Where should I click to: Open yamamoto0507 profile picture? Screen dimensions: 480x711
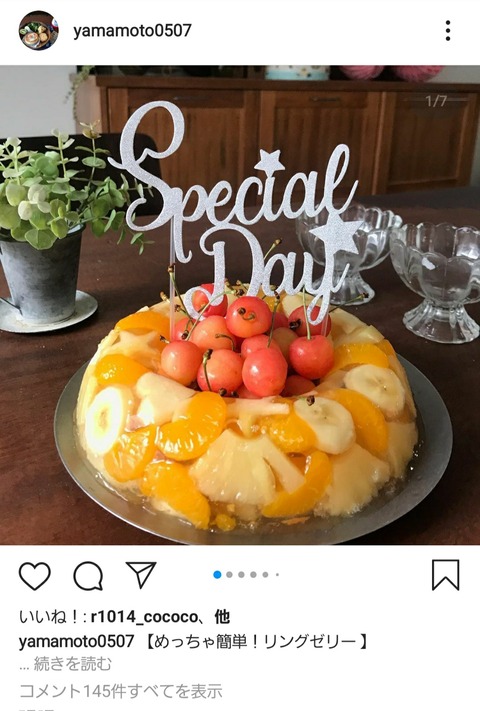(x=39, y=30)
